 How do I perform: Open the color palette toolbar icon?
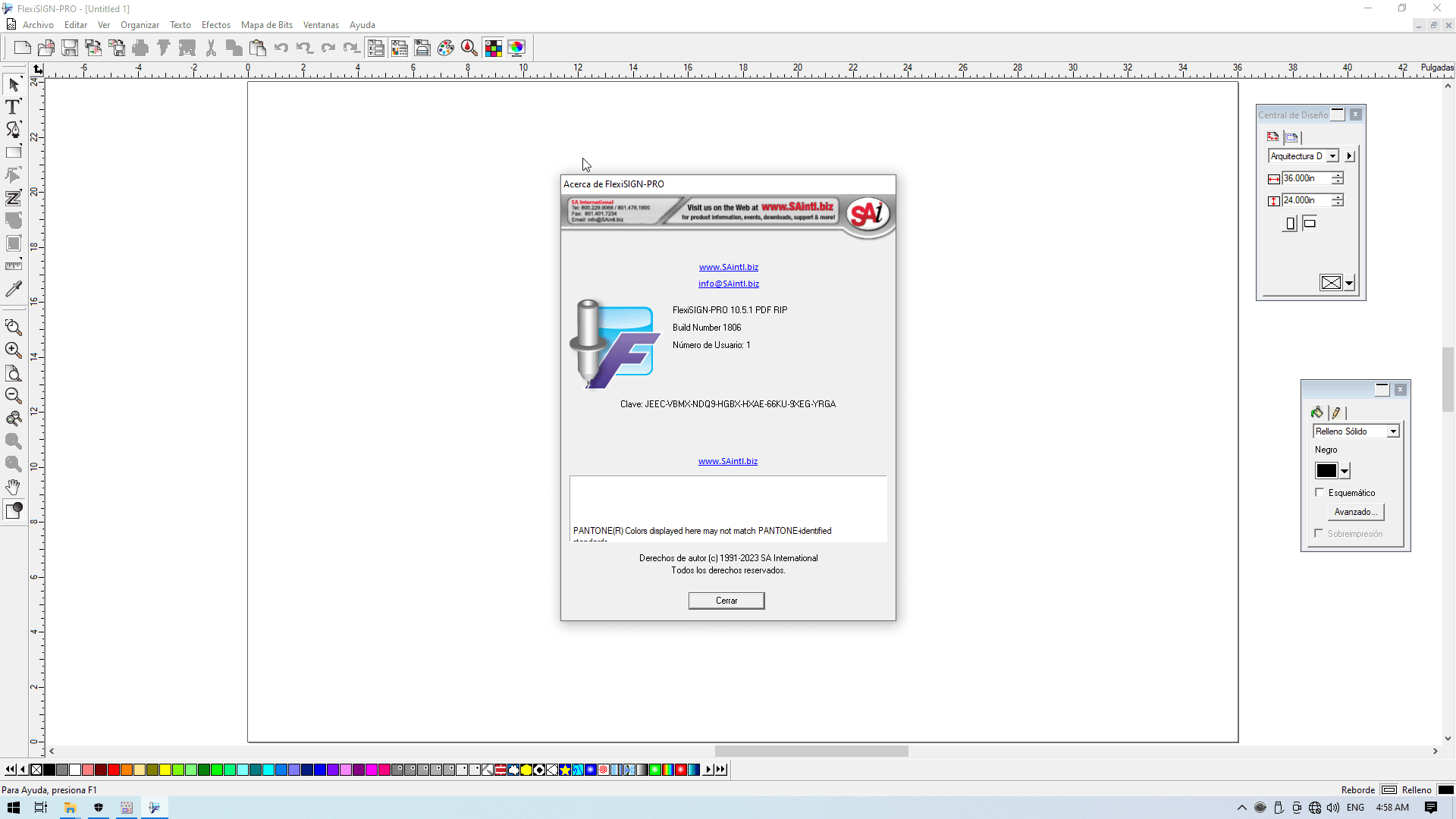coord(446,49)
